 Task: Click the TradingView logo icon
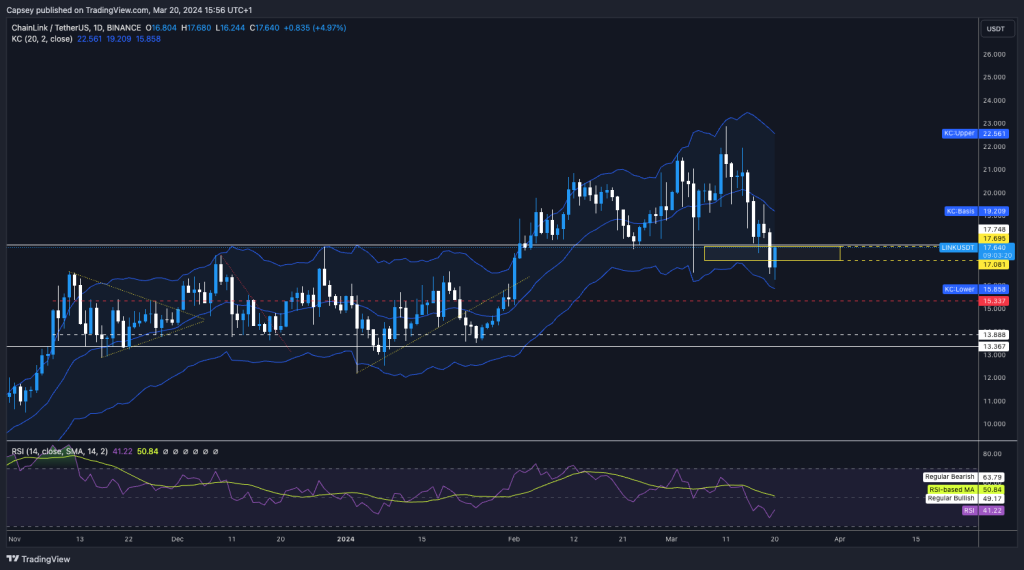[x=14, y=559]
